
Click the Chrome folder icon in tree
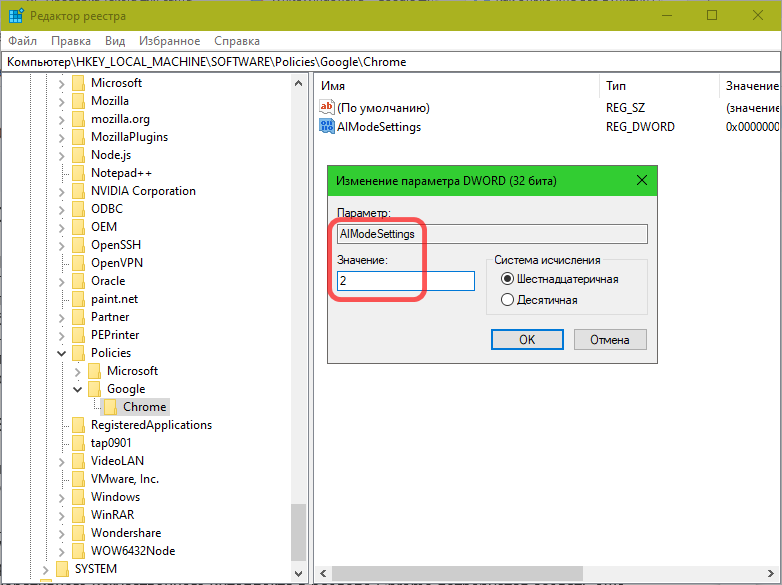click(x=111, y=407)
